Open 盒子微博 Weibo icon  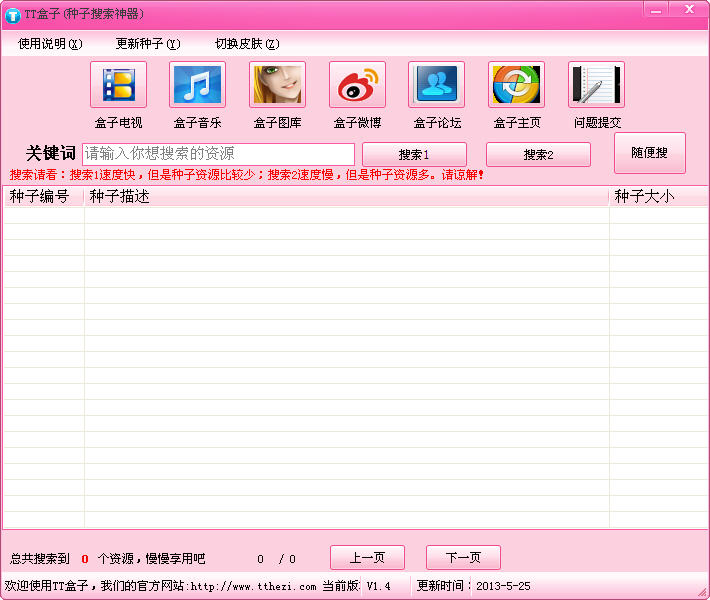pyautogui.click(x=358, y=85)
